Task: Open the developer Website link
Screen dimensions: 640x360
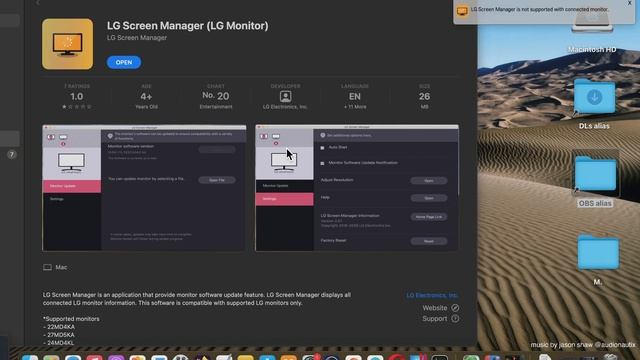Action: [x=440, y=308]
